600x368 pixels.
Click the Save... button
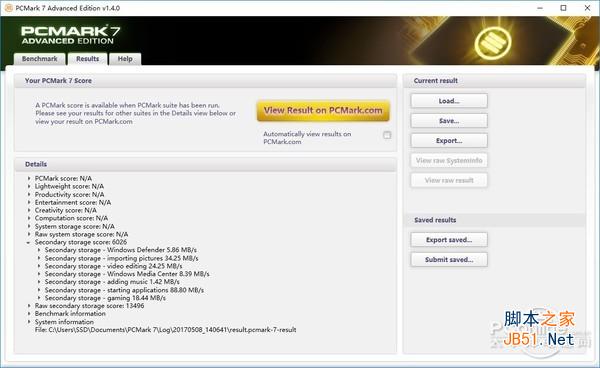tap(449, 121)
